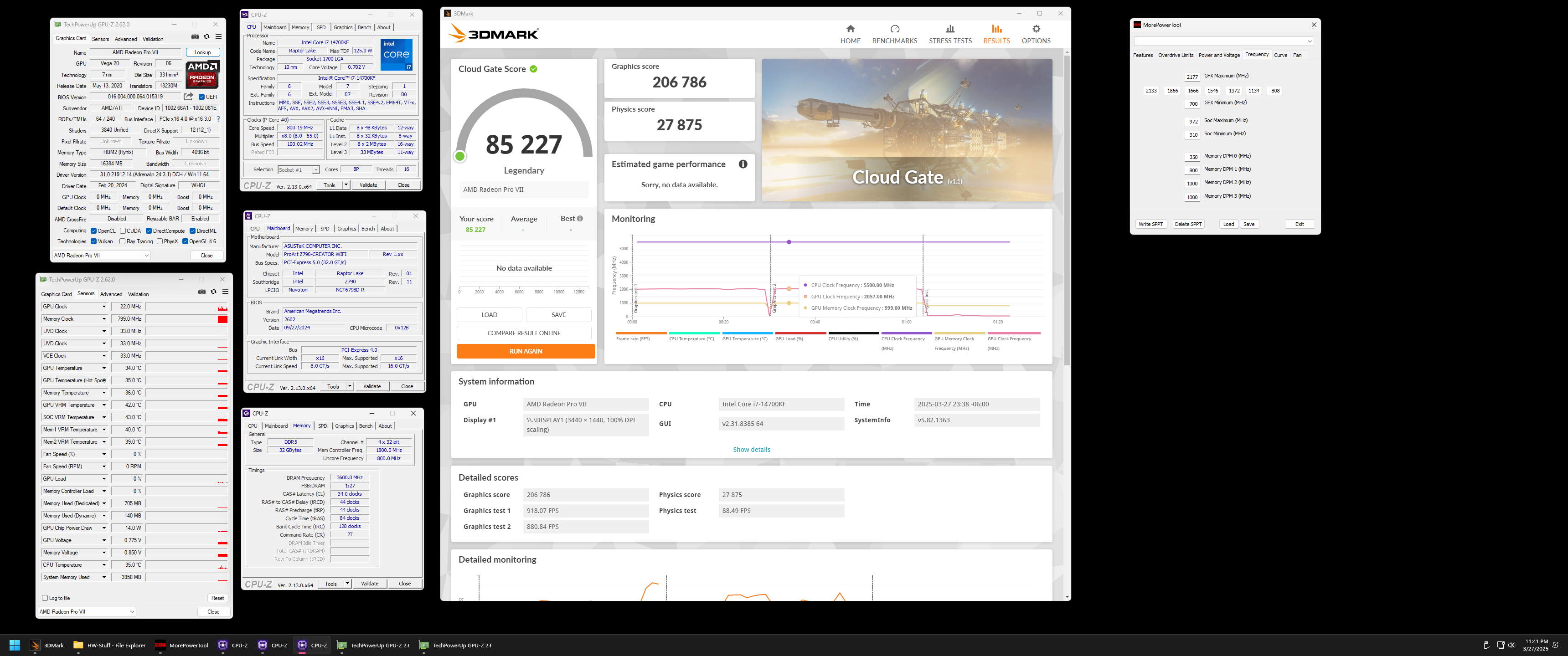
Task: Open GPU selector dropdown in GPU-Z Graphics Card window
Action: point(101,256)
